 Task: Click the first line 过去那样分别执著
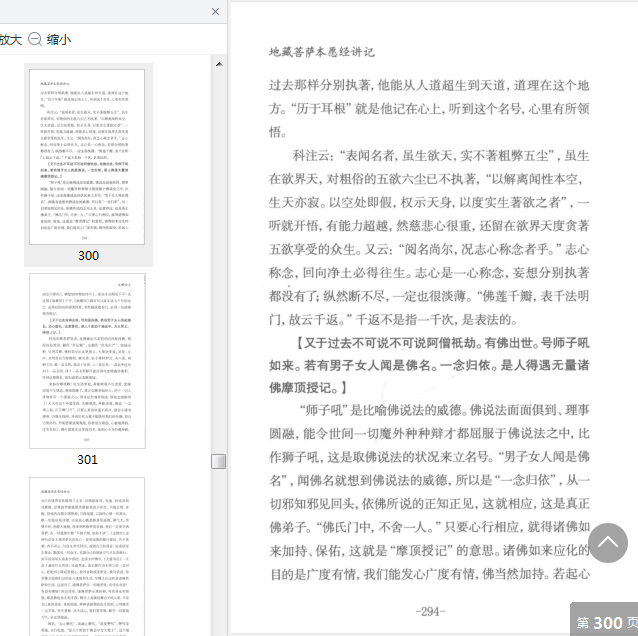click(429, 85)
